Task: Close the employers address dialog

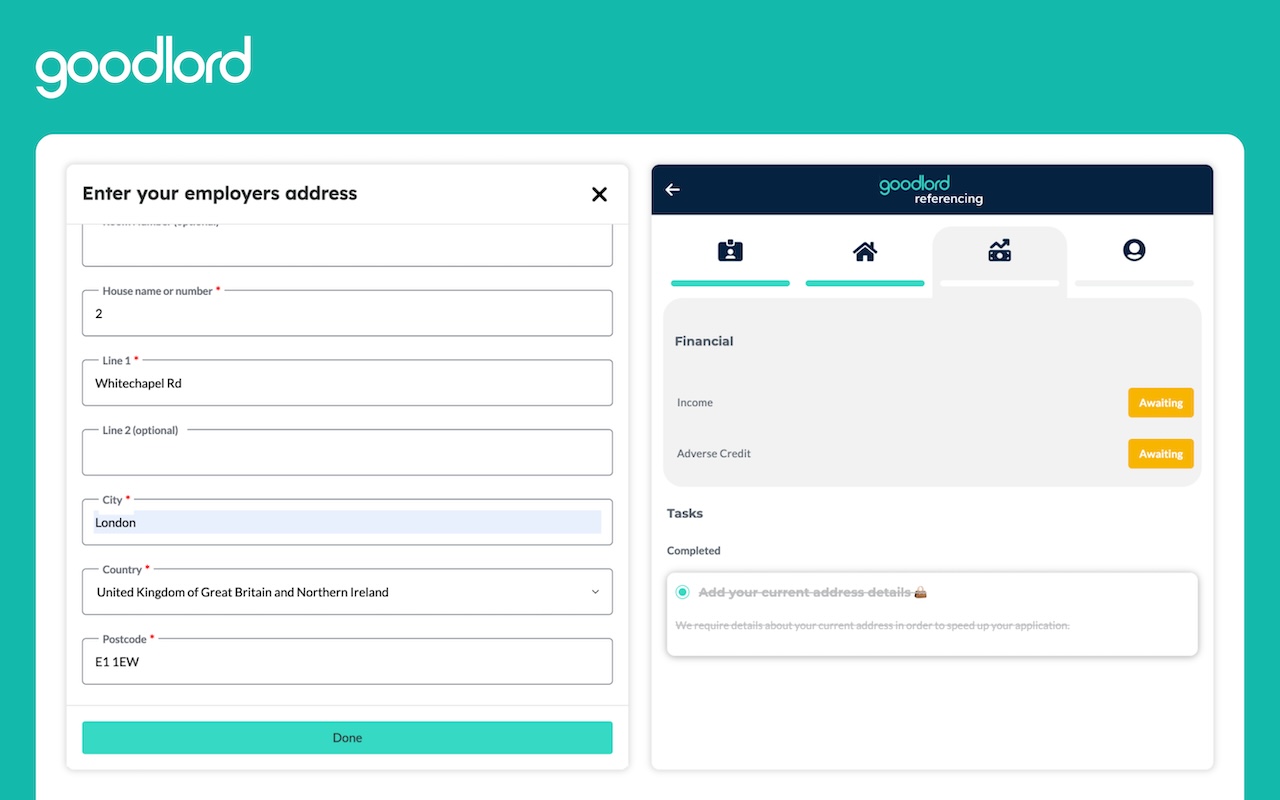Action: (599, 194)
